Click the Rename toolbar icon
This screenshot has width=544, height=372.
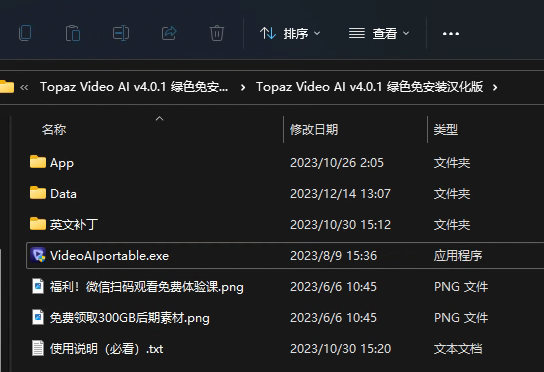point(121,33)
